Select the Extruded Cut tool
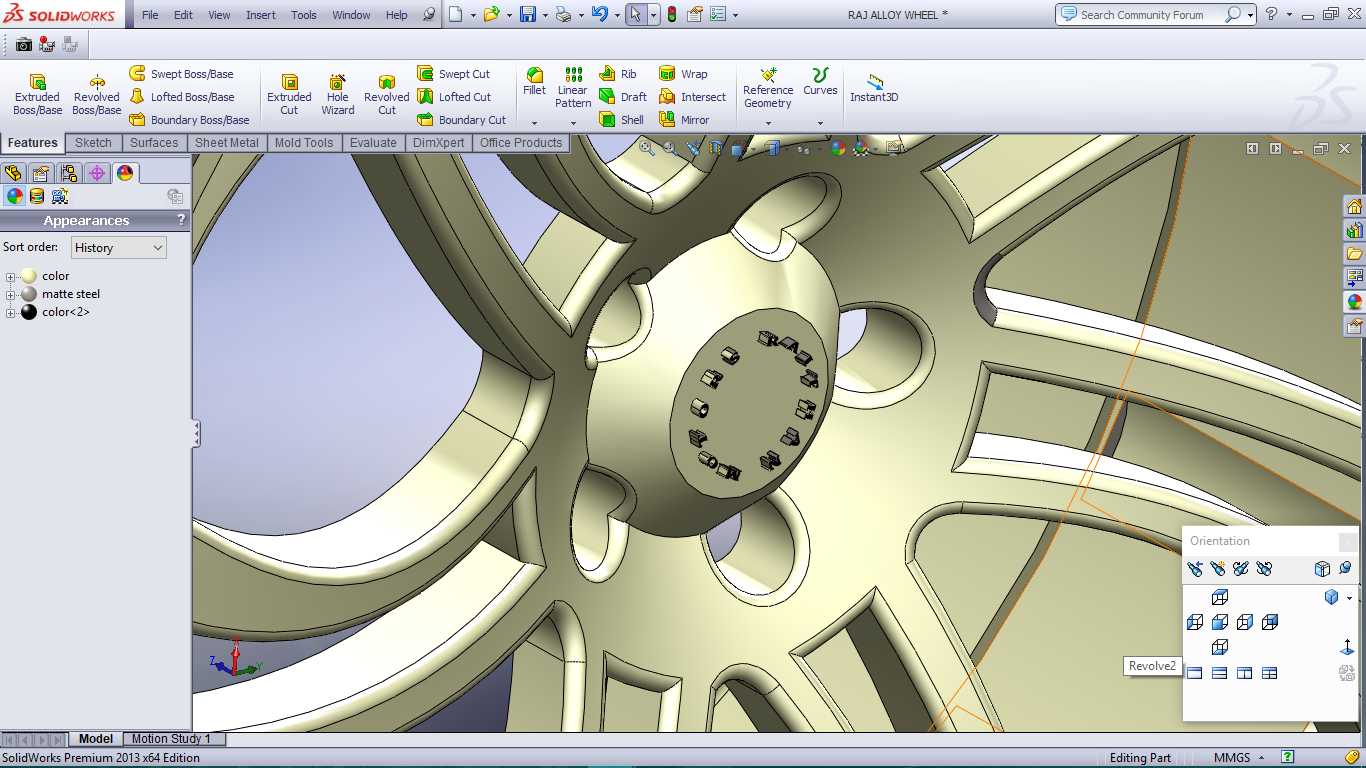Image resolution: width=1366 pixels, height=768 pixels. (289, 94)
